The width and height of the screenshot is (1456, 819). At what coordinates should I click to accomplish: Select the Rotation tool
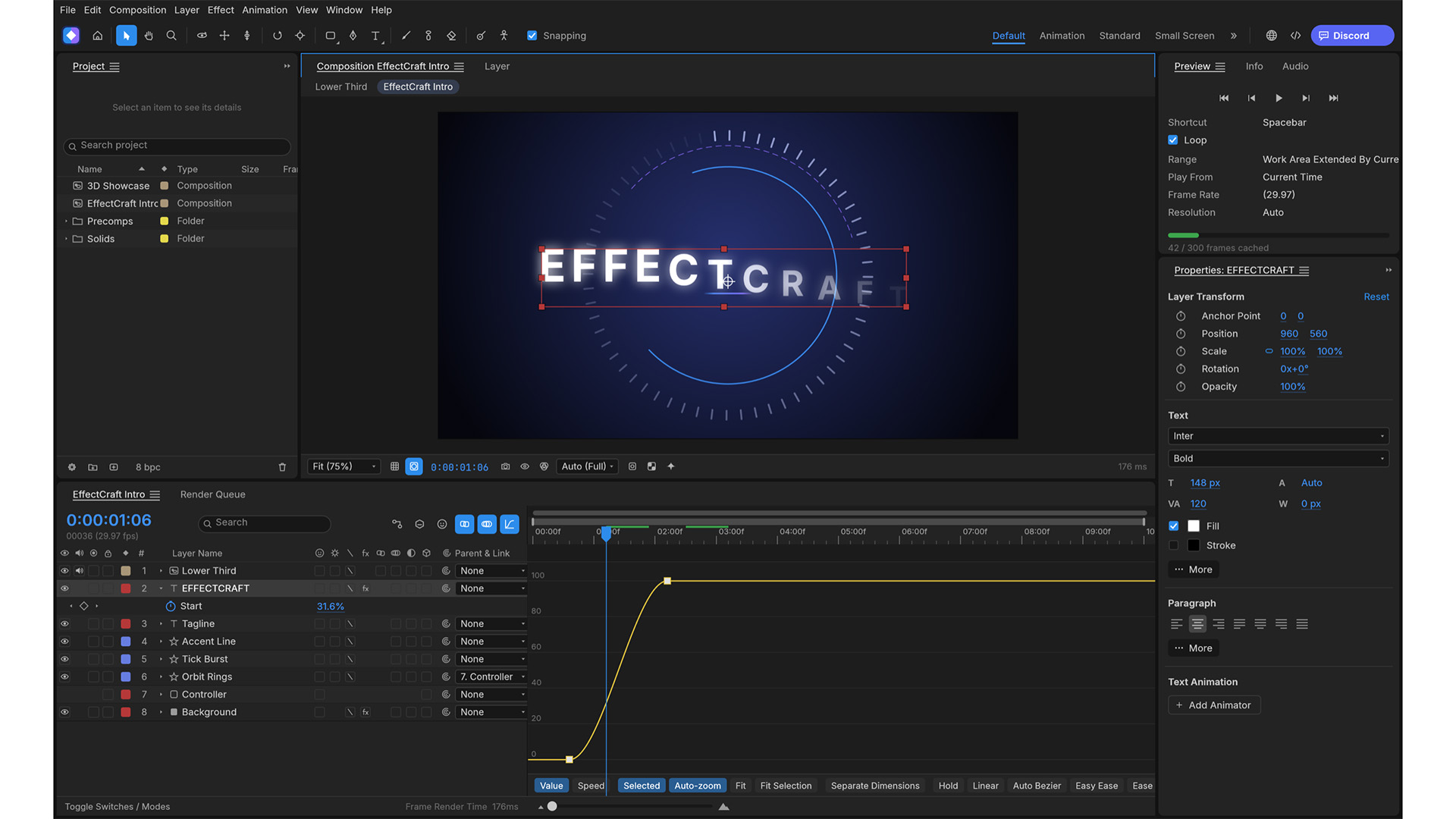click(x=278, y=36)
